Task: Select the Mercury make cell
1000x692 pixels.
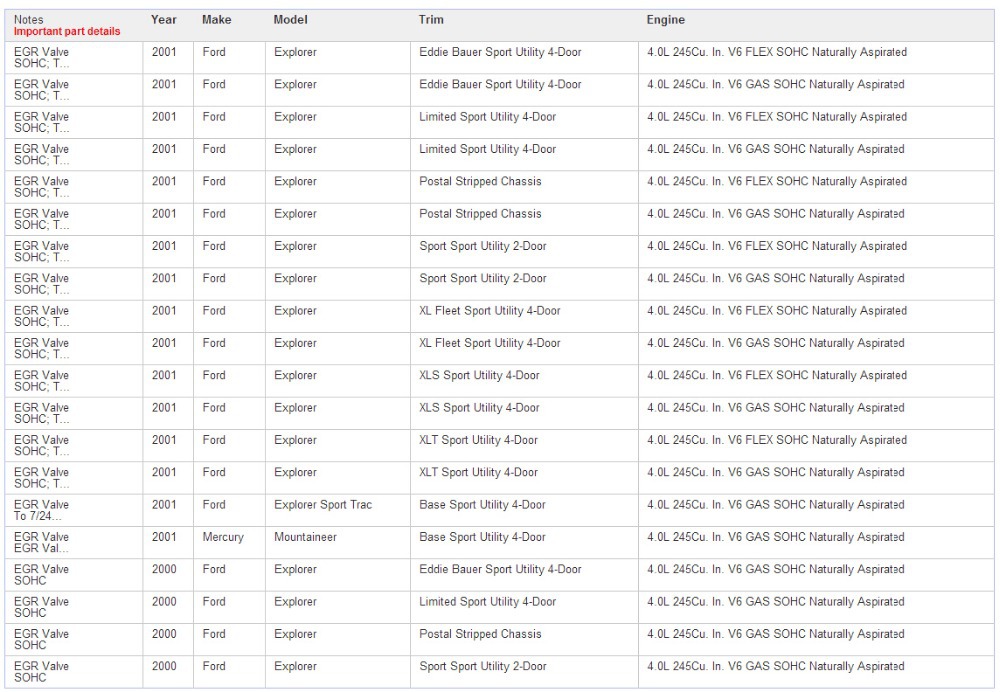Action: pos(223,537)
